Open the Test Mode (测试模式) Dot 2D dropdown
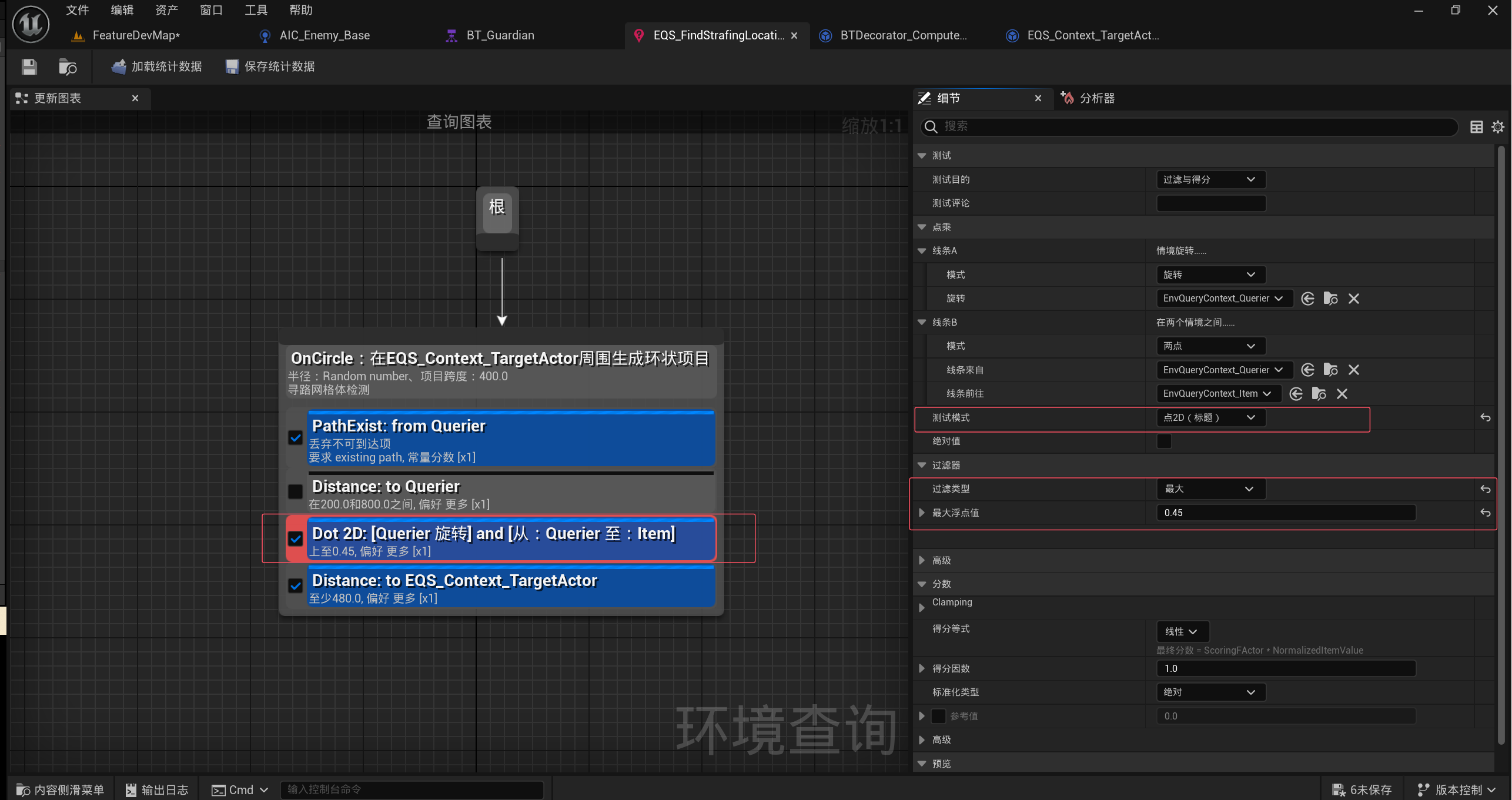 click(x=1209, y=418)
